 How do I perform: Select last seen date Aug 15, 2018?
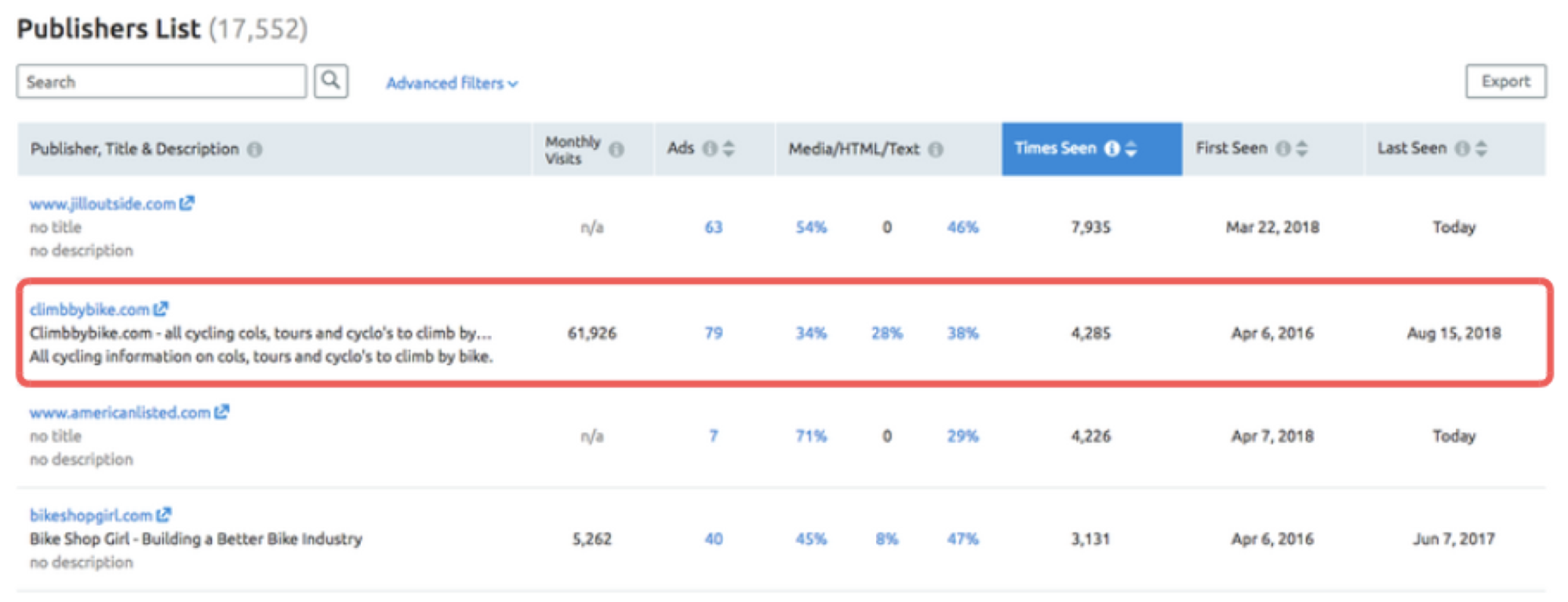1453,334
